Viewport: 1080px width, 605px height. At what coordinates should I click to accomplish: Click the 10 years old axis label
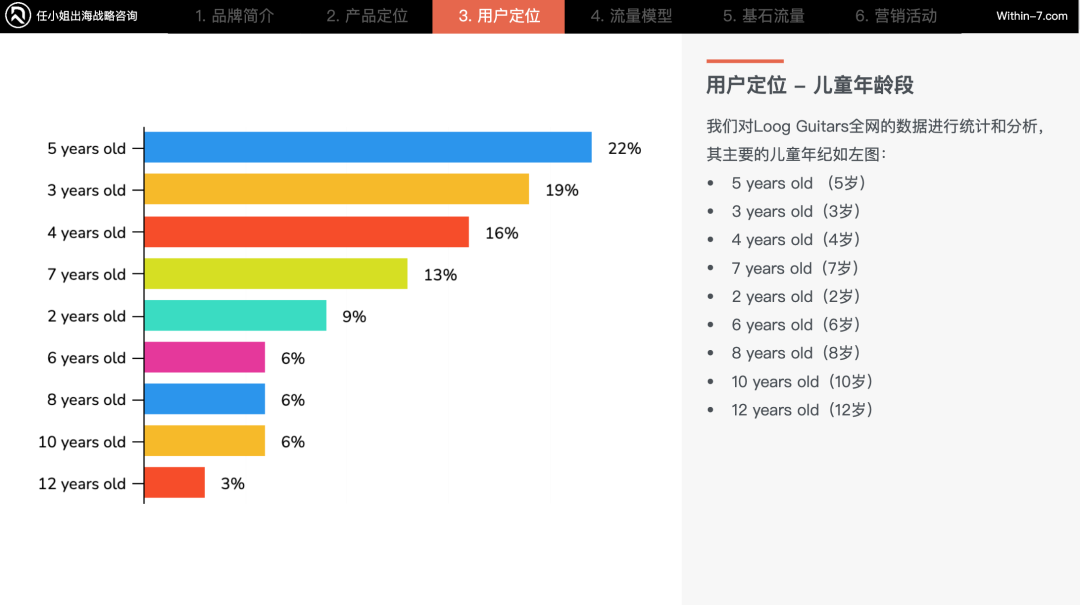point(82,442)
